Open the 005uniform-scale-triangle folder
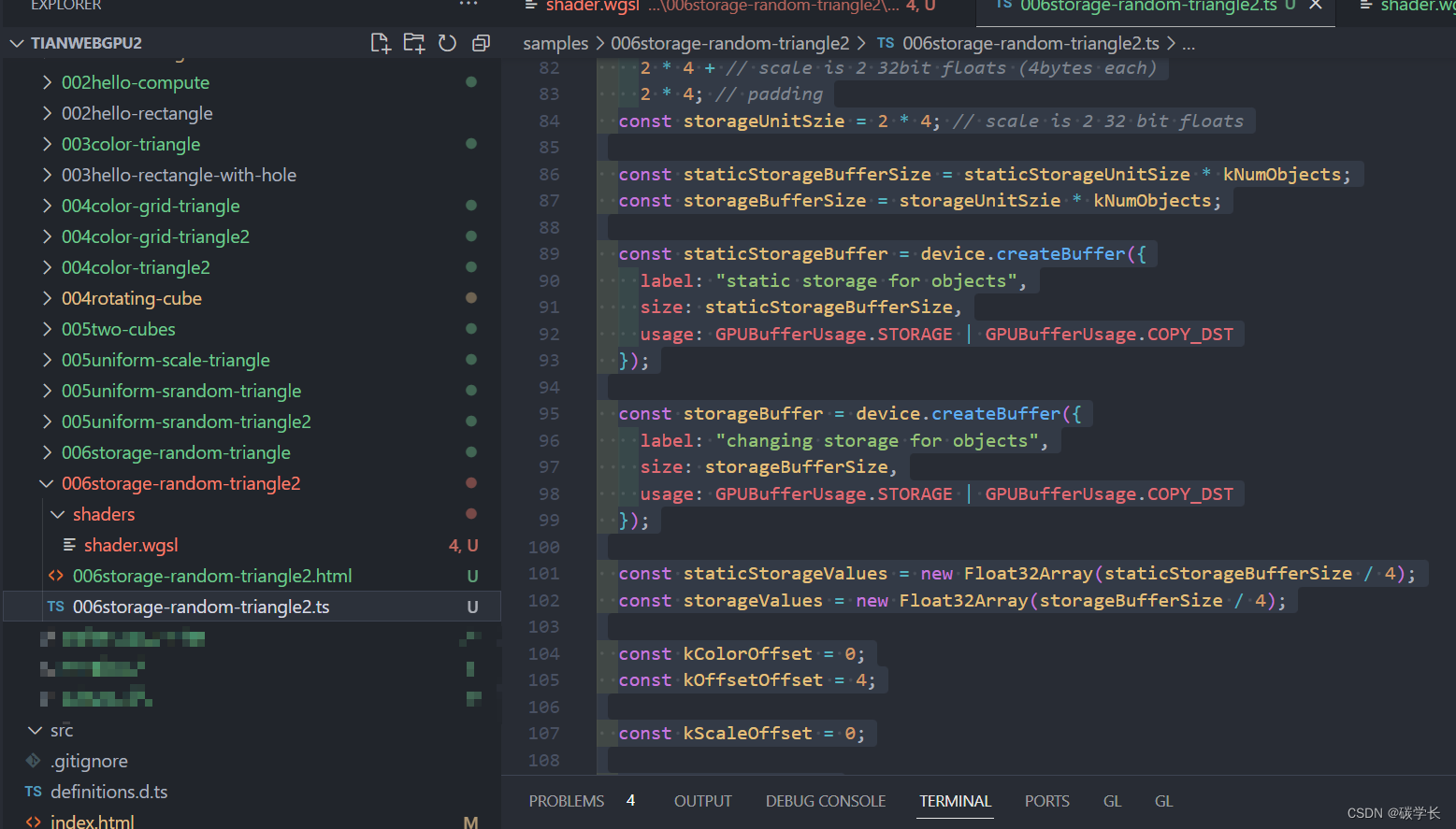Viewport: 1456px width, 829px height. pos(166,360)
